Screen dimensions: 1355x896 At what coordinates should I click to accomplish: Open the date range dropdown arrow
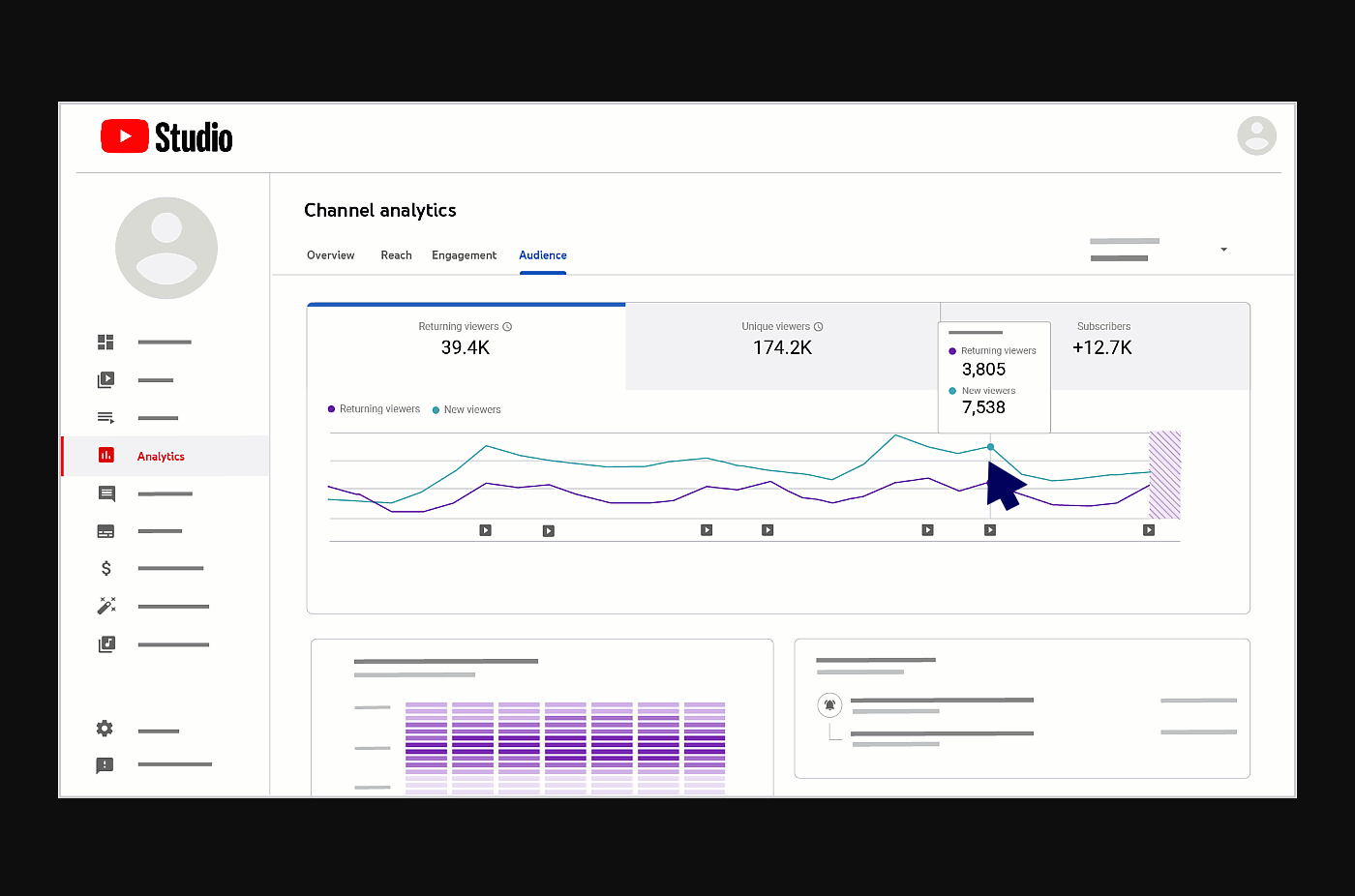[1223, 250]
